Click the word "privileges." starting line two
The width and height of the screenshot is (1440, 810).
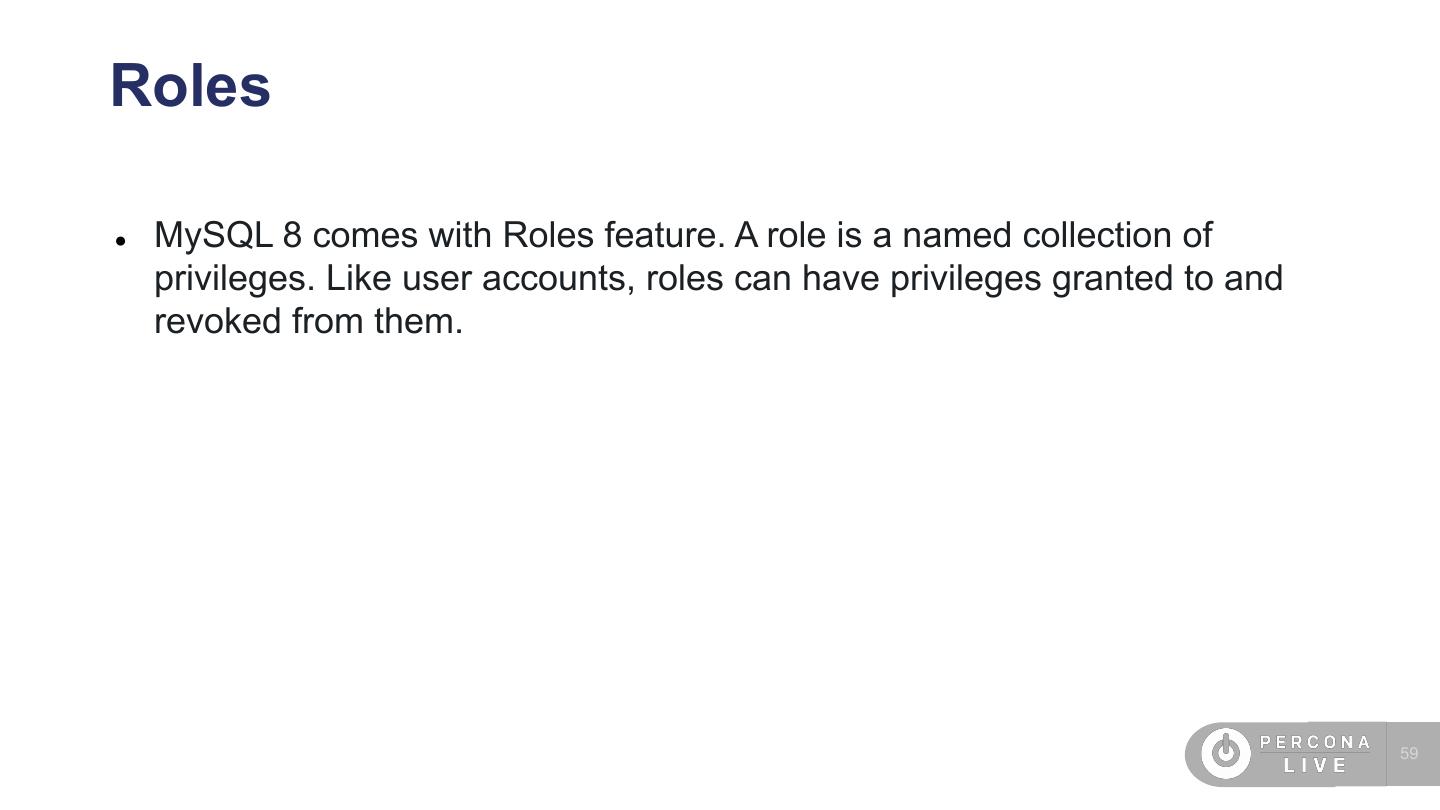pos(234,279)
